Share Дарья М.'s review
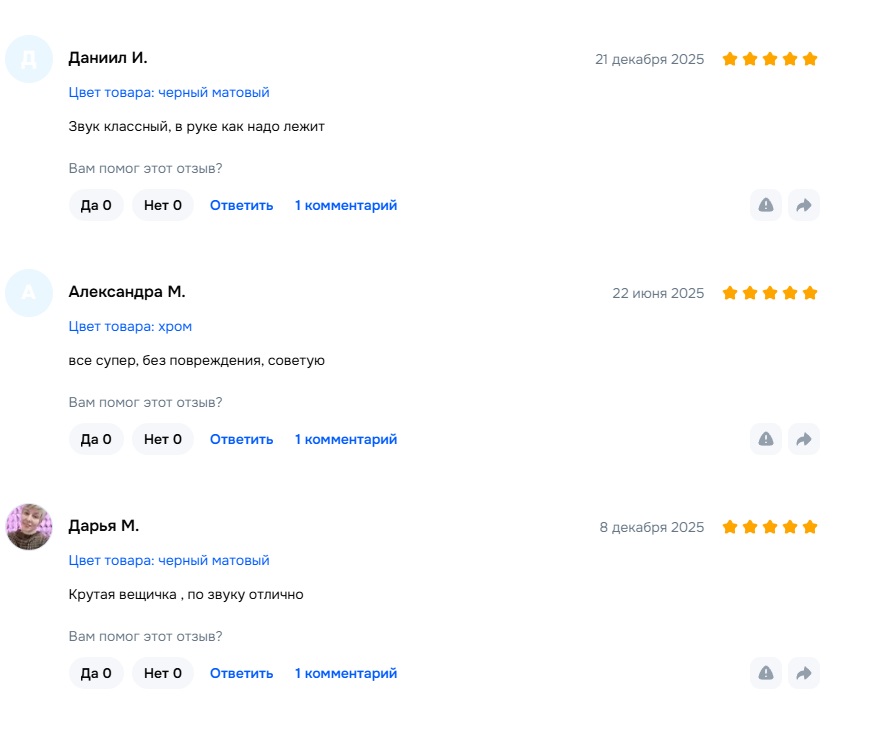The image size is (880, 730). pyautogui.click(x=803, y=673)
